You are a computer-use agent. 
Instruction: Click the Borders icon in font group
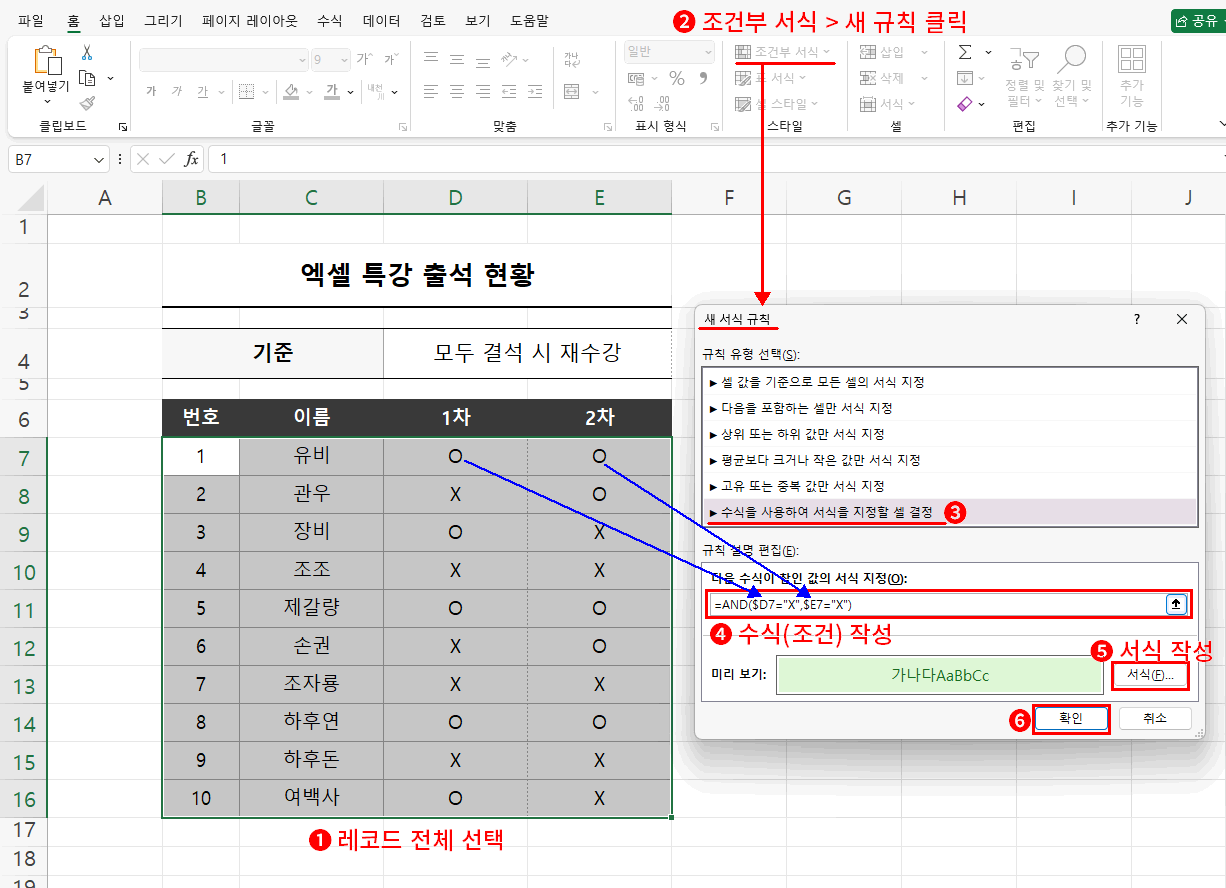[x=245, y=91]
